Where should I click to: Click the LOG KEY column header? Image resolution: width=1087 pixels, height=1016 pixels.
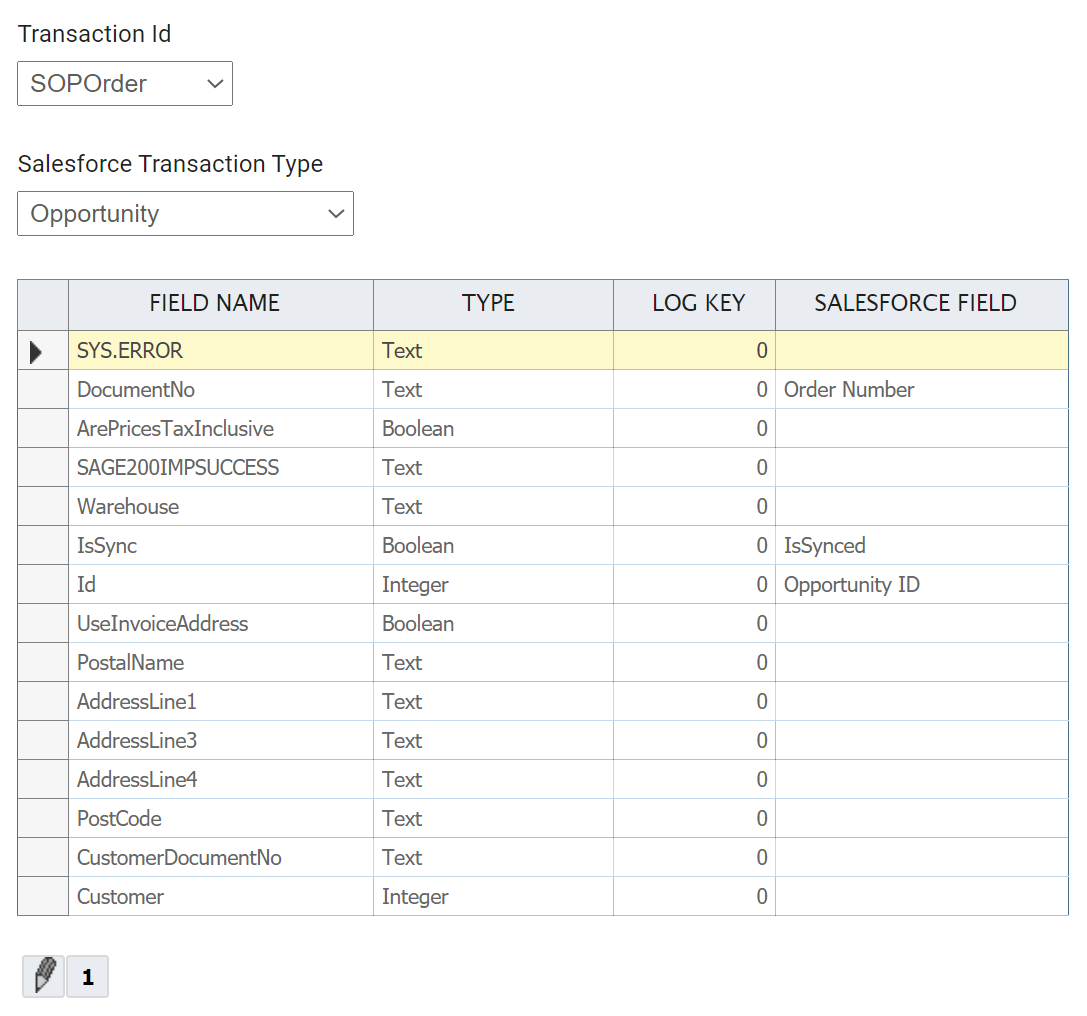click(x=698, y=304)
